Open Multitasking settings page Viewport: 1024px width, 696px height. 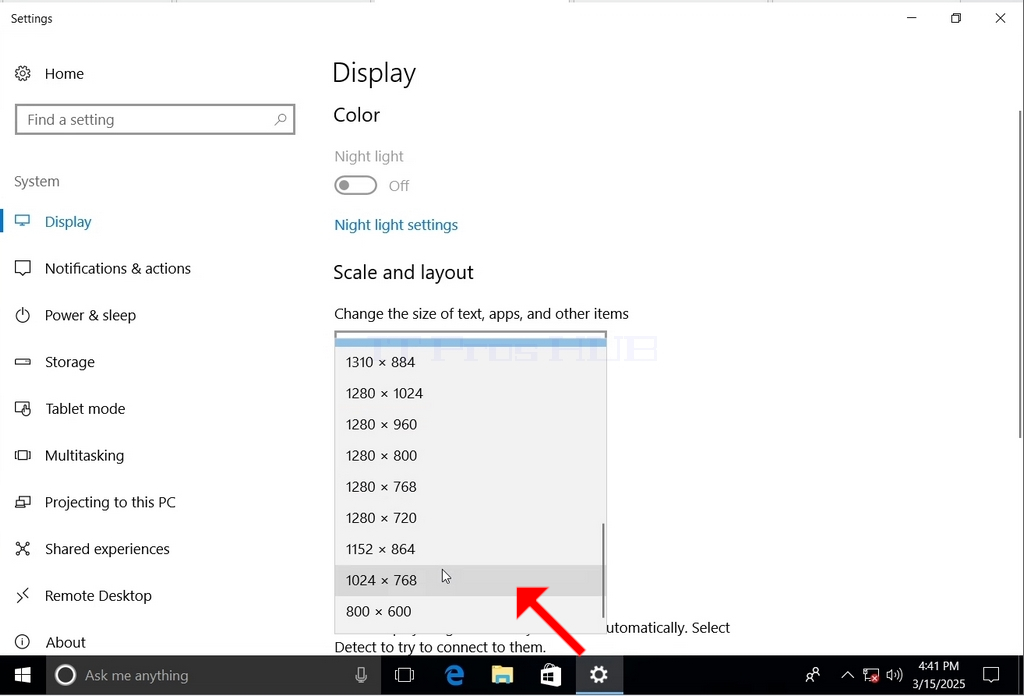(84, 456)
